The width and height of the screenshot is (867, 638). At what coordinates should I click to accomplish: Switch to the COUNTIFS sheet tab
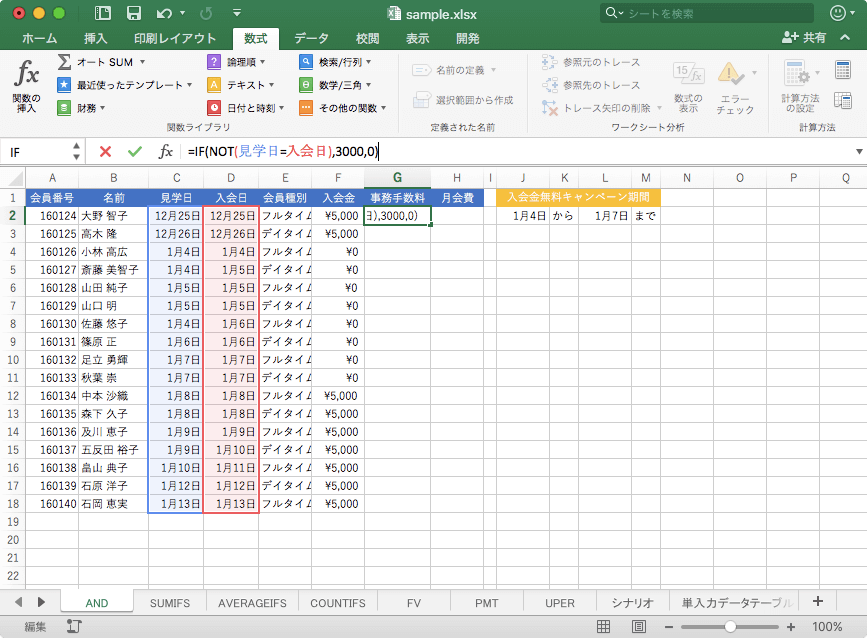coord(338,603)
